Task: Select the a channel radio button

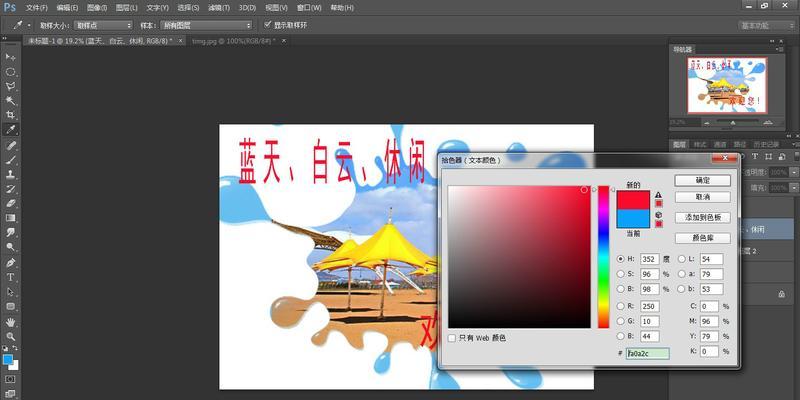Action: click(681, 274)
